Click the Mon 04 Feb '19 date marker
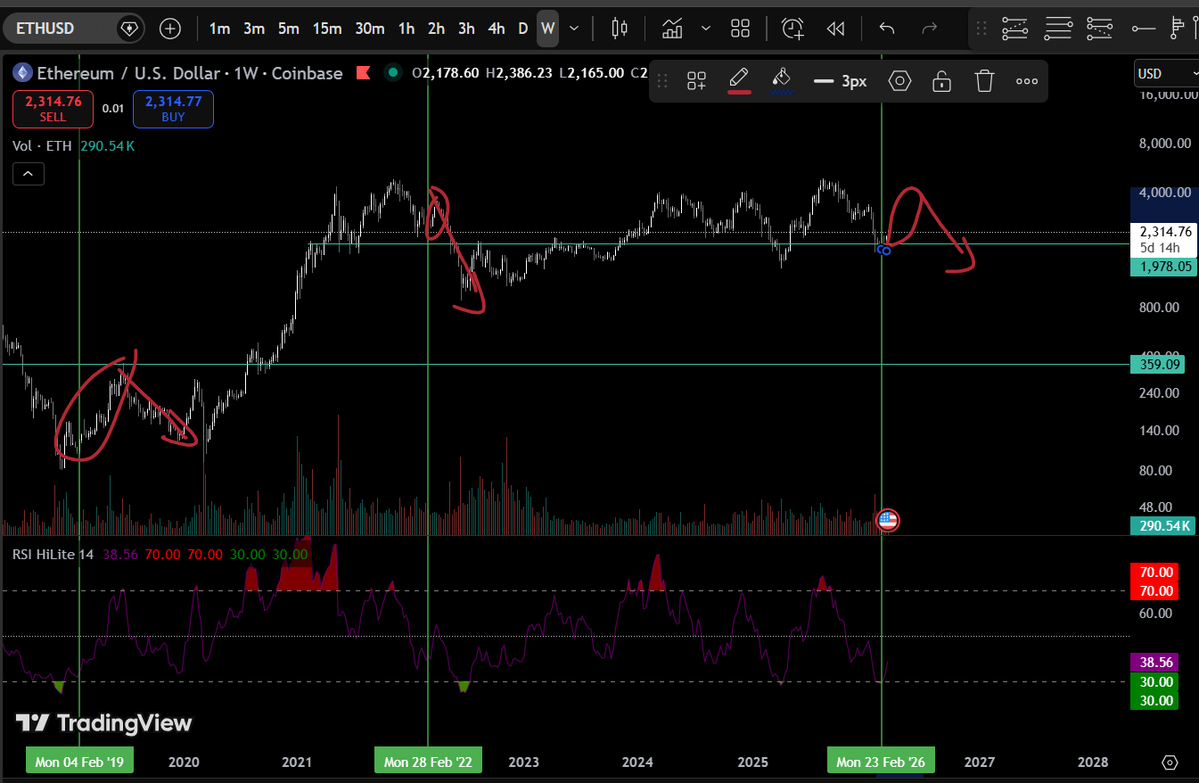The image size is (1199, 783). [x=80, y=762]
